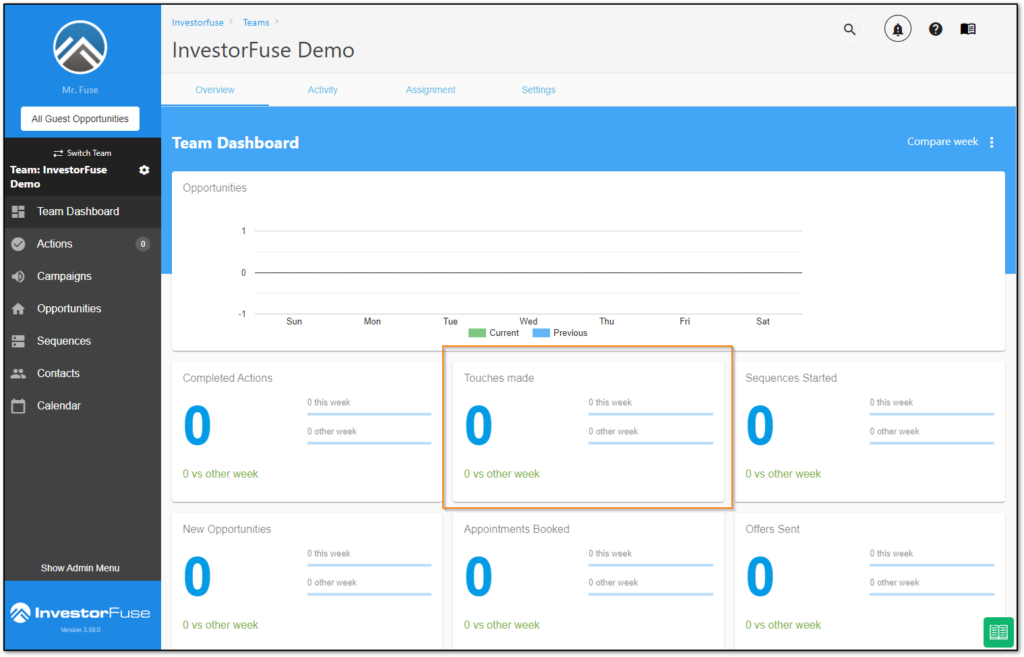Open the green guide widget button
Viewport: 1024px width, 657px height.
coord(999,632)
